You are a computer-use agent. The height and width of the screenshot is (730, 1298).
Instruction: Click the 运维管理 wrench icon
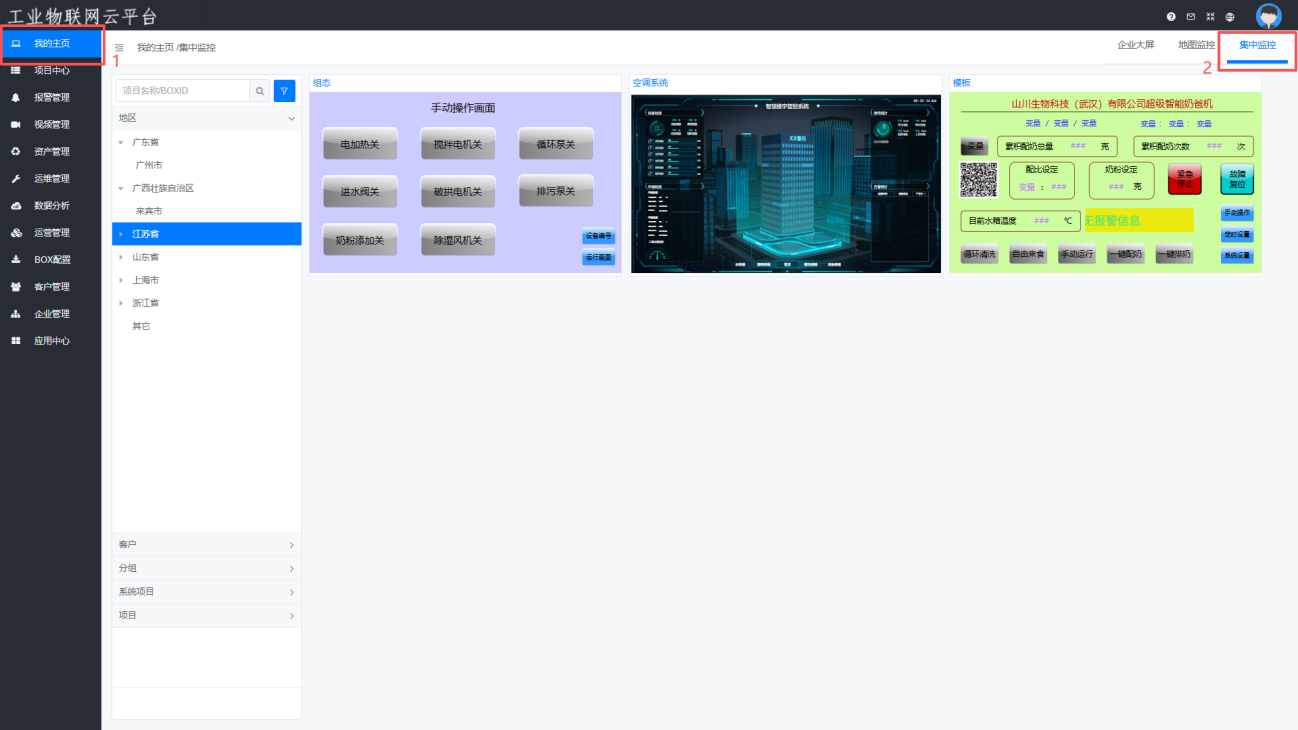pyautogui.click(x=16, y=179)
